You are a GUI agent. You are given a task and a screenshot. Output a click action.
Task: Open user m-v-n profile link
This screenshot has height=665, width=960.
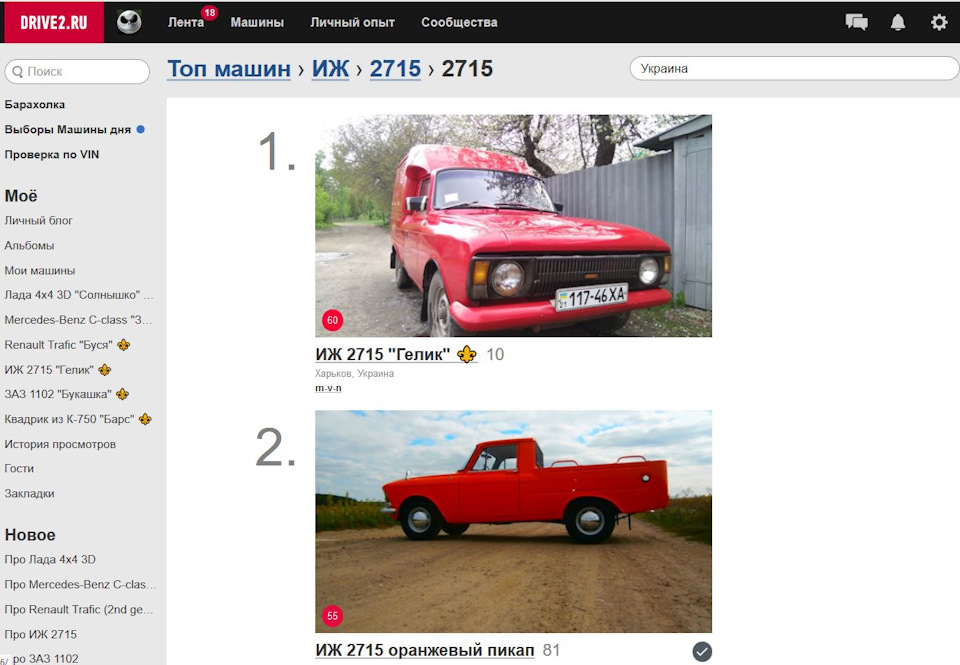[328, 388]
